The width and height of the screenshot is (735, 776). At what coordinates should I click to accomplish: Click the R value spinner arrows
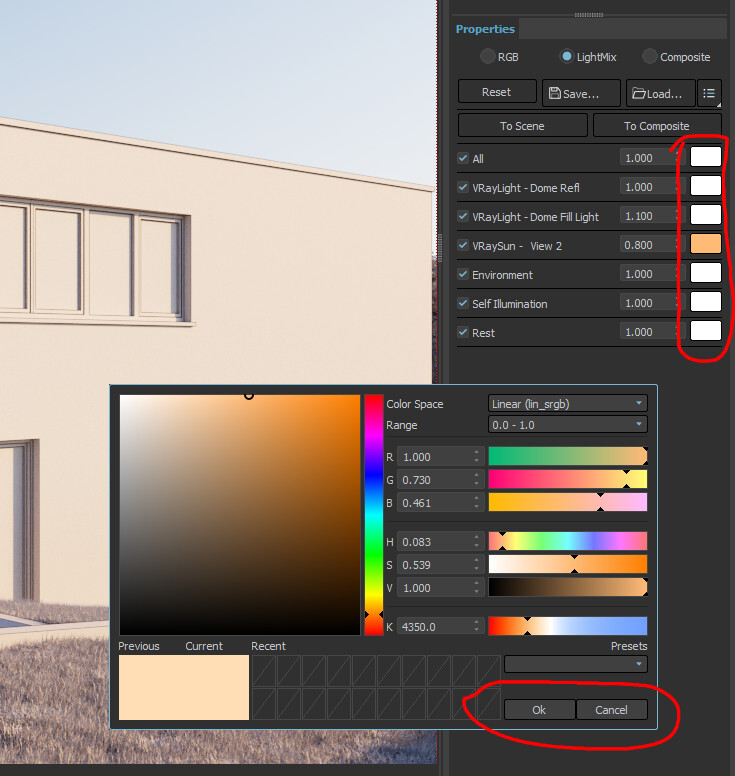(477, 457)
